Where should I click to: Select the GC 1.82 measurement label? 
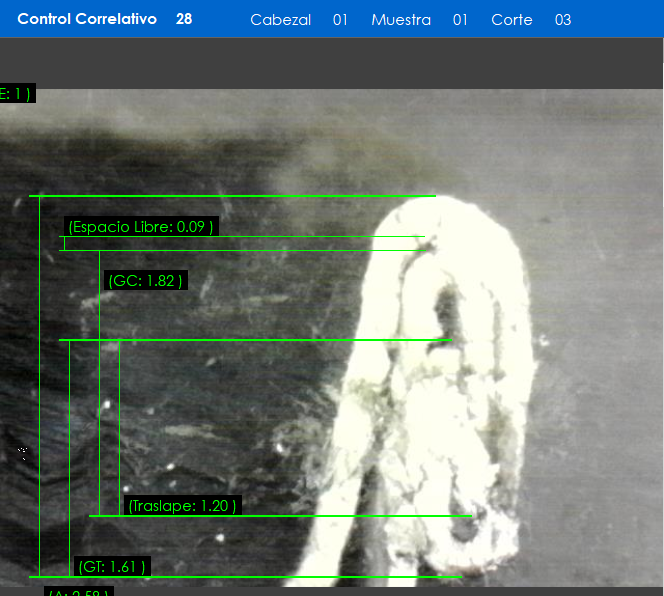145,281
